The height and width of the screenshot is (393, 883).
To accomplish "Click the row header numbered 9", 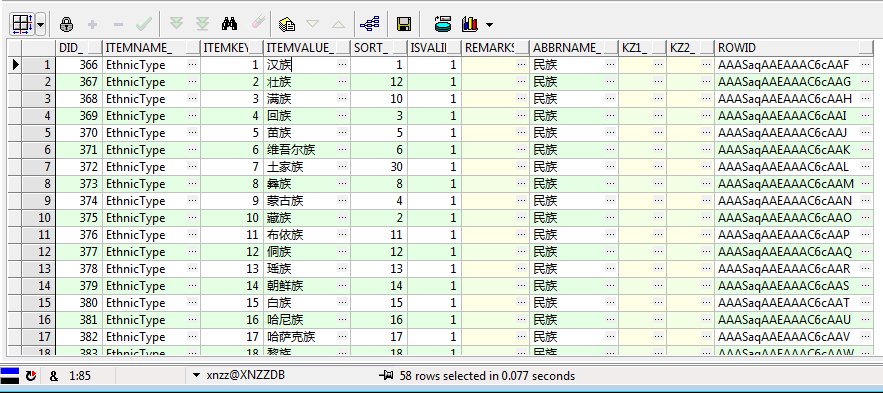I will click(38, 200).
